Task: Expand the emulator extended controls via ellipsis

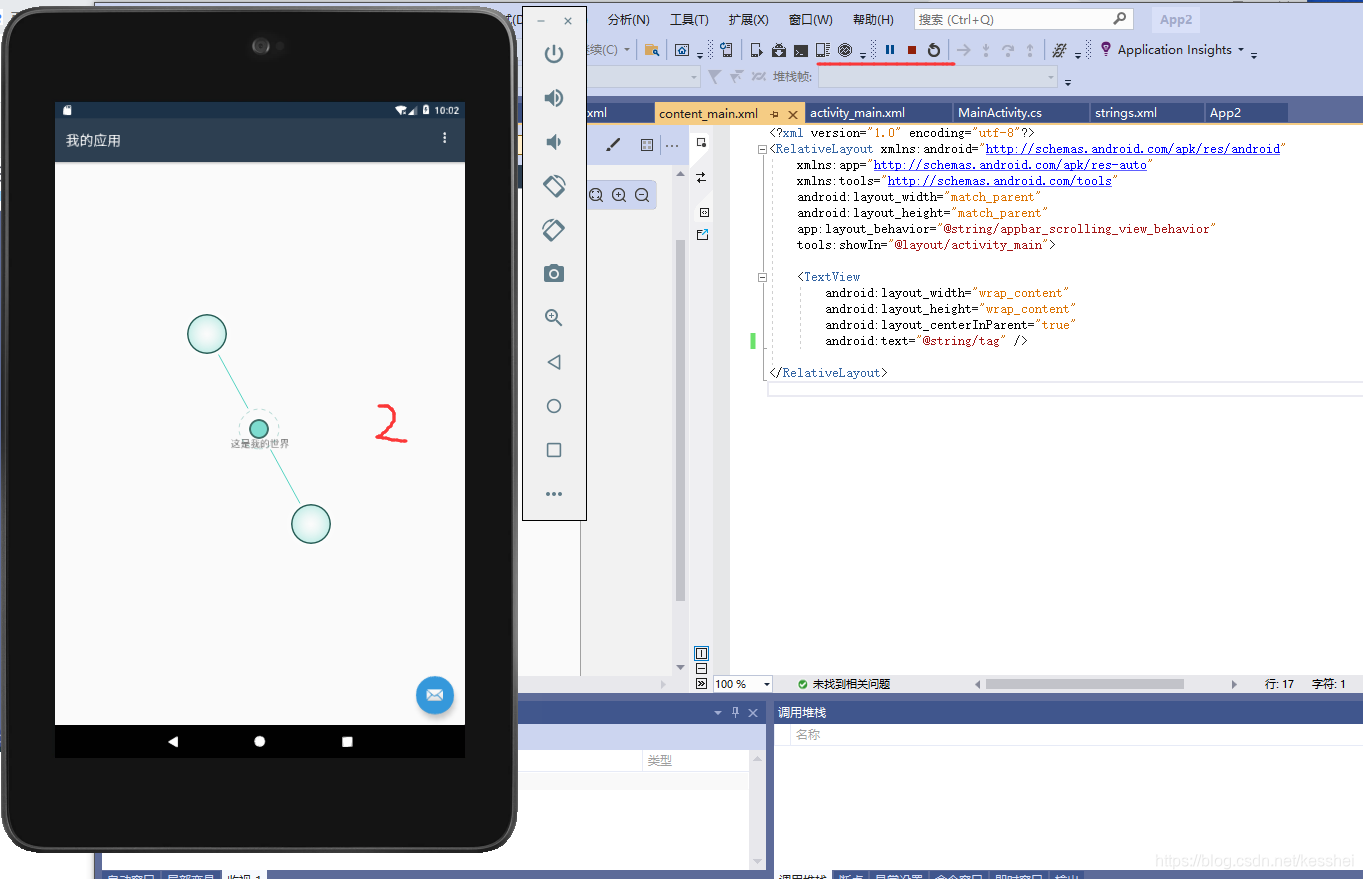Action: 554,493
